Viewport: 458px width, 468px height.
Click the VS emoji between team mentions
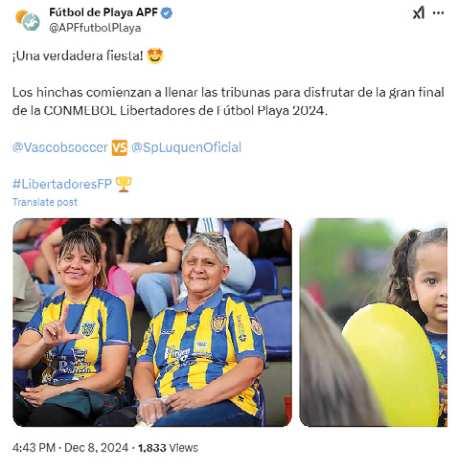[119, 148]
